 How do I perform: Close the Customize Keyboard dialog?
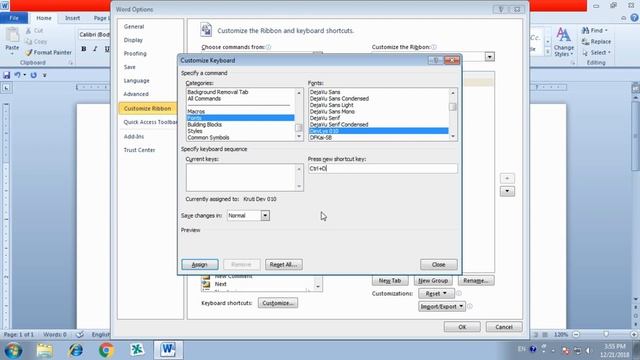438,264
